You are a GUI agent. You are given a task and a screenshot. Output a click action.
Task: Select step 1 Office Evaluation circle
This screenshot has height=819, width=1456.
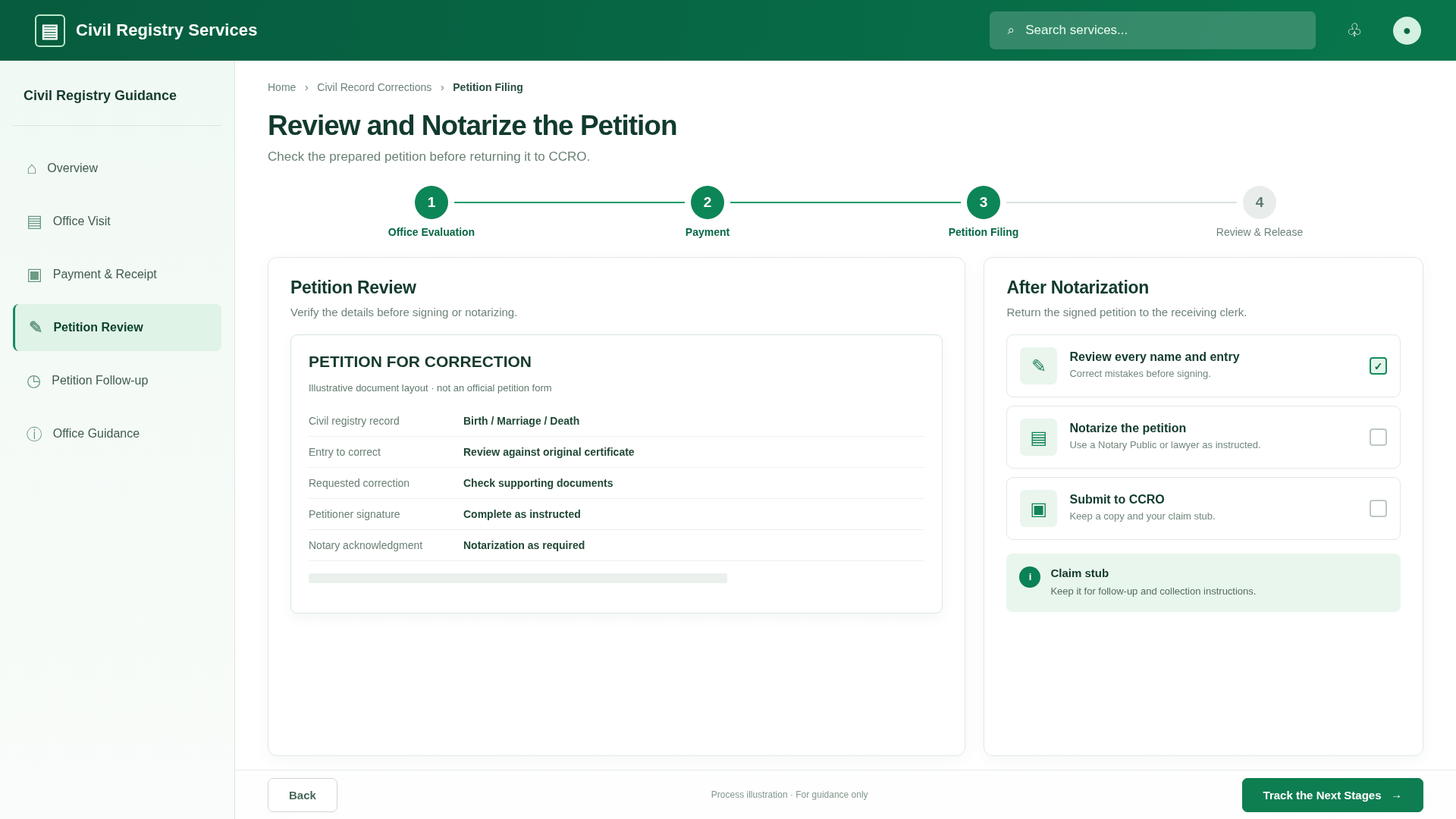(x=431, y=202)
